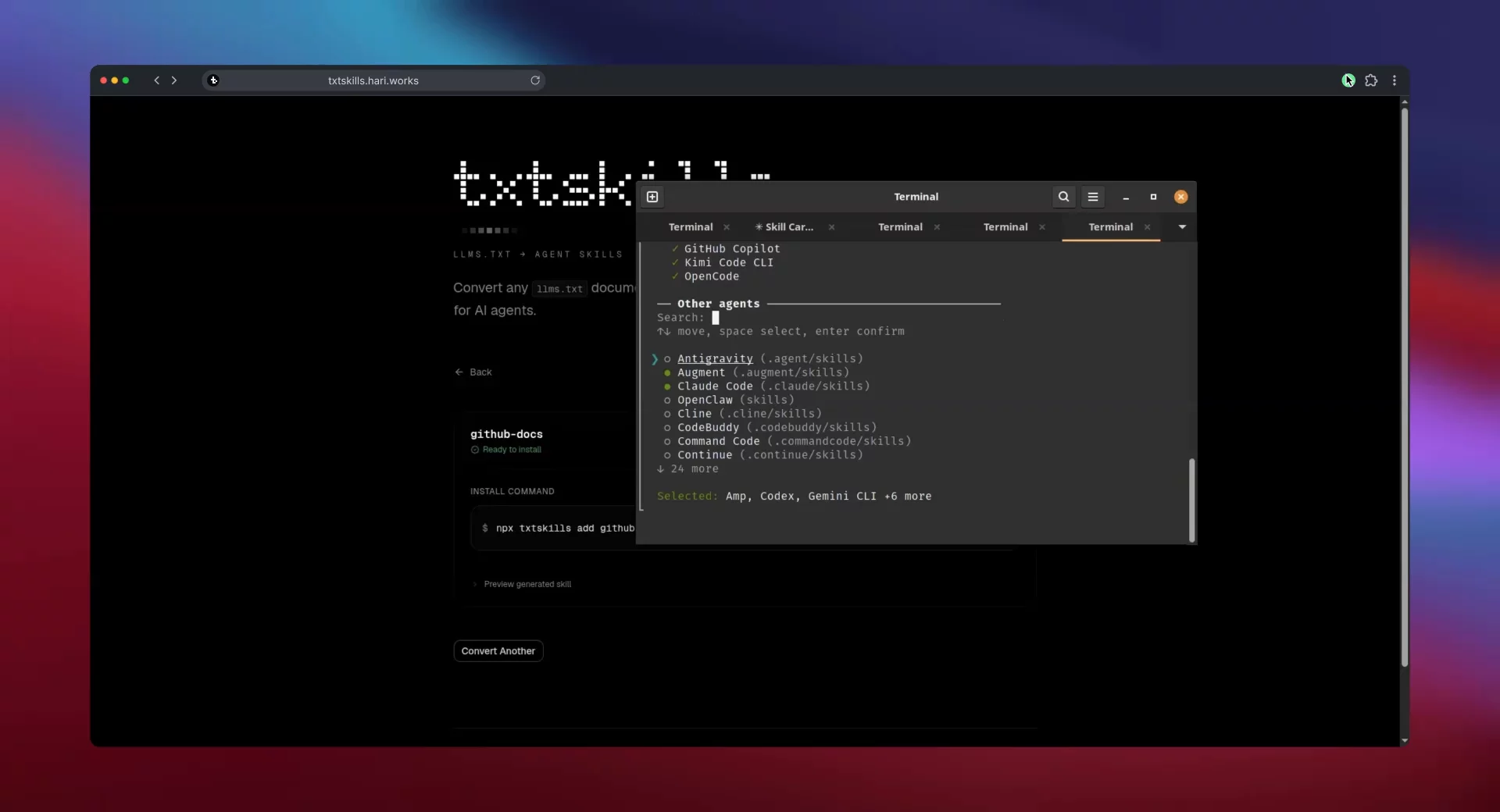Click the browser address bar
Image resolution: width=1500 pixels, height=812 pixels.
click(x=373, y=80)
